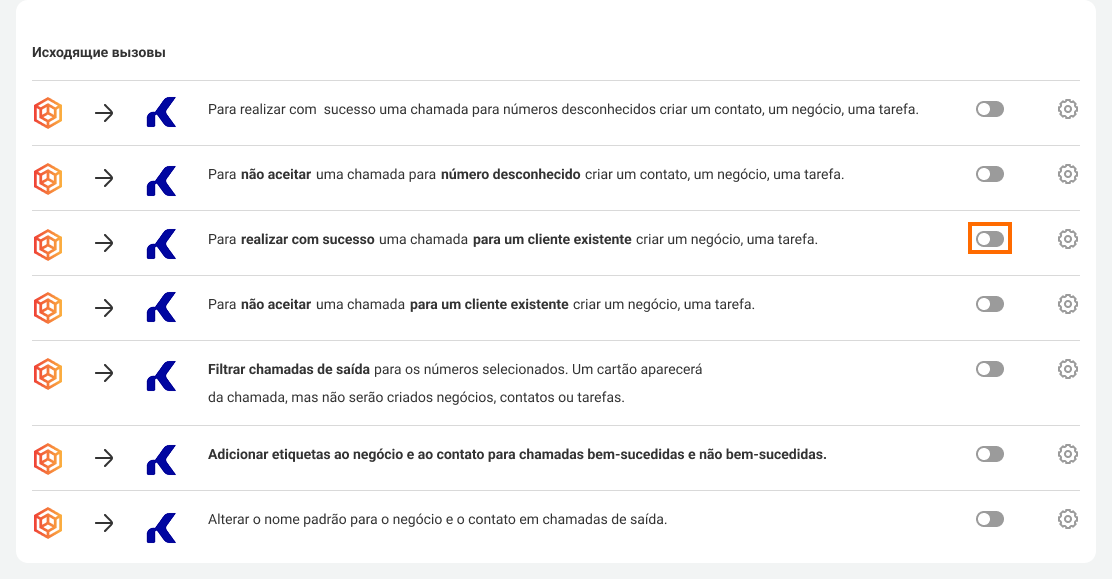Viewport: 1112px width, 579px height.
Task: Open gear settings for 'Adicionar etiquetas' rule
Action: (x=1067, y=454)
